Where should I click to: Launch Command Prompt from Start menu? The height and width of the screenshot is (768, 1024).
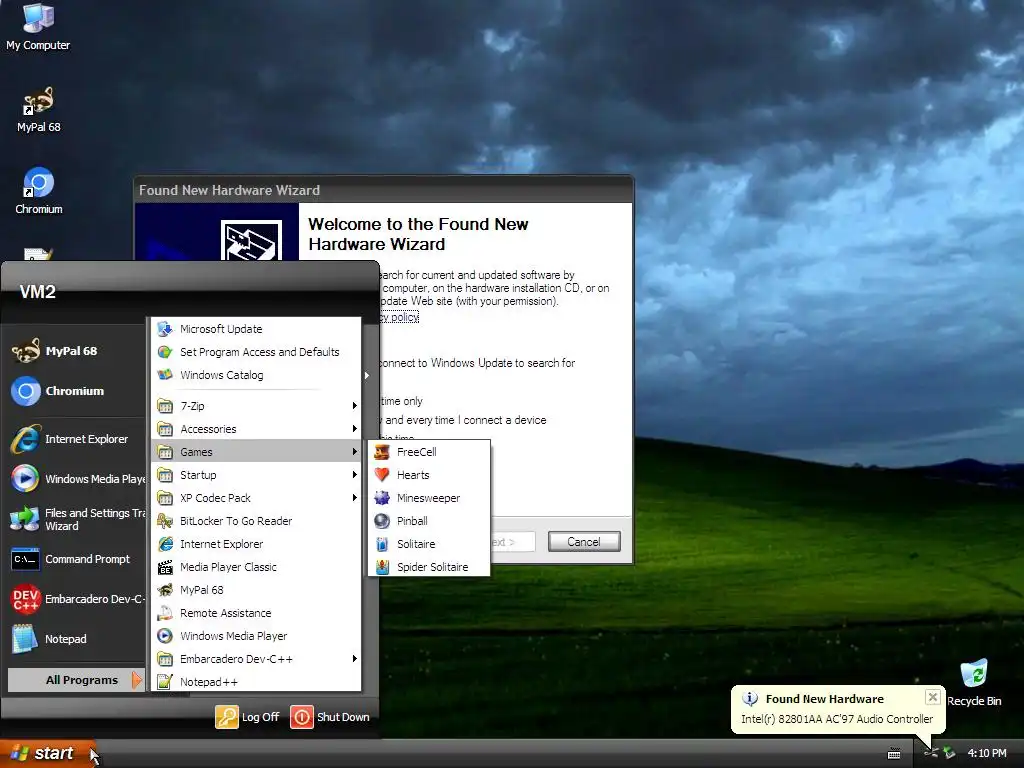75,559
